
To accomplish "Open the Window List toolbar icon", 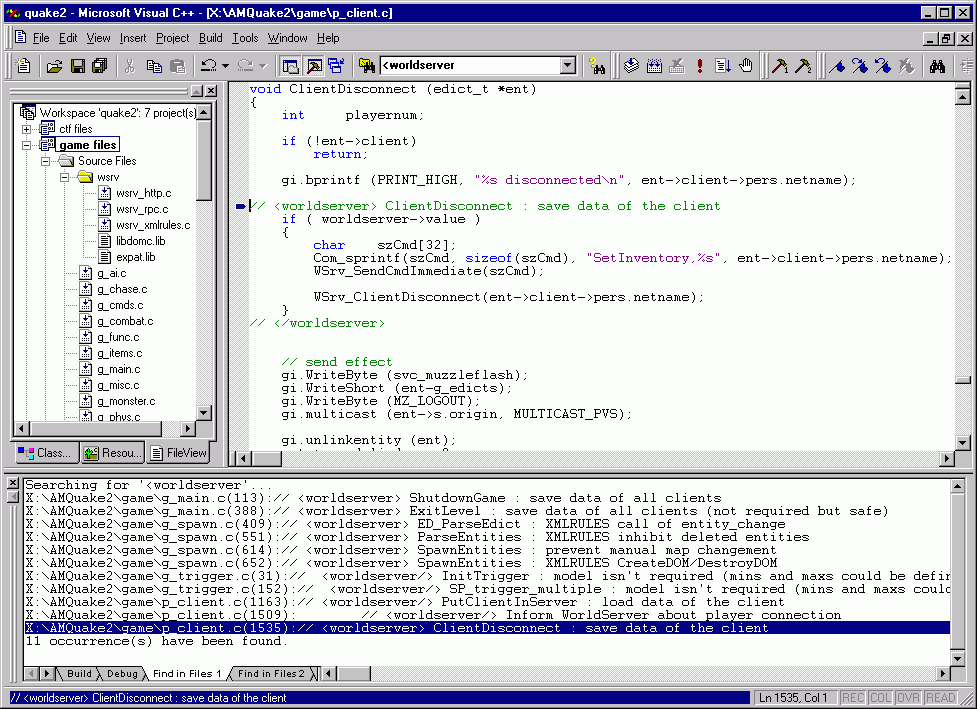I will [336, 65].
